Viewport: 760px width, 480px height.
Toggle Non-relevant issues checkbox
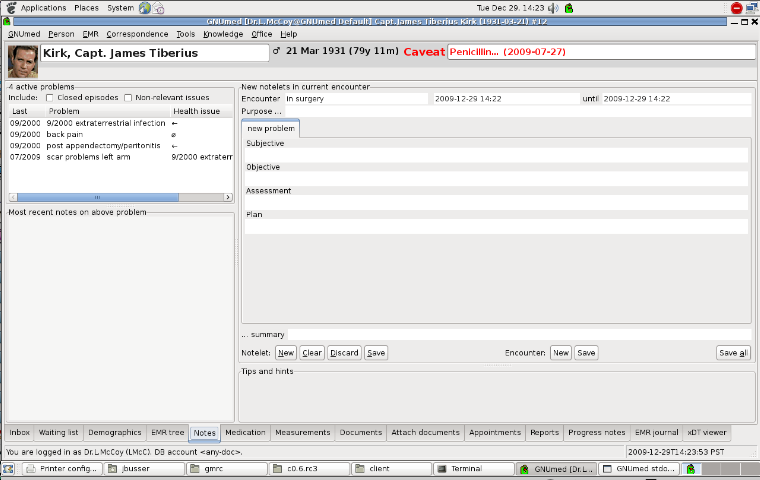(x=128, y=98)
